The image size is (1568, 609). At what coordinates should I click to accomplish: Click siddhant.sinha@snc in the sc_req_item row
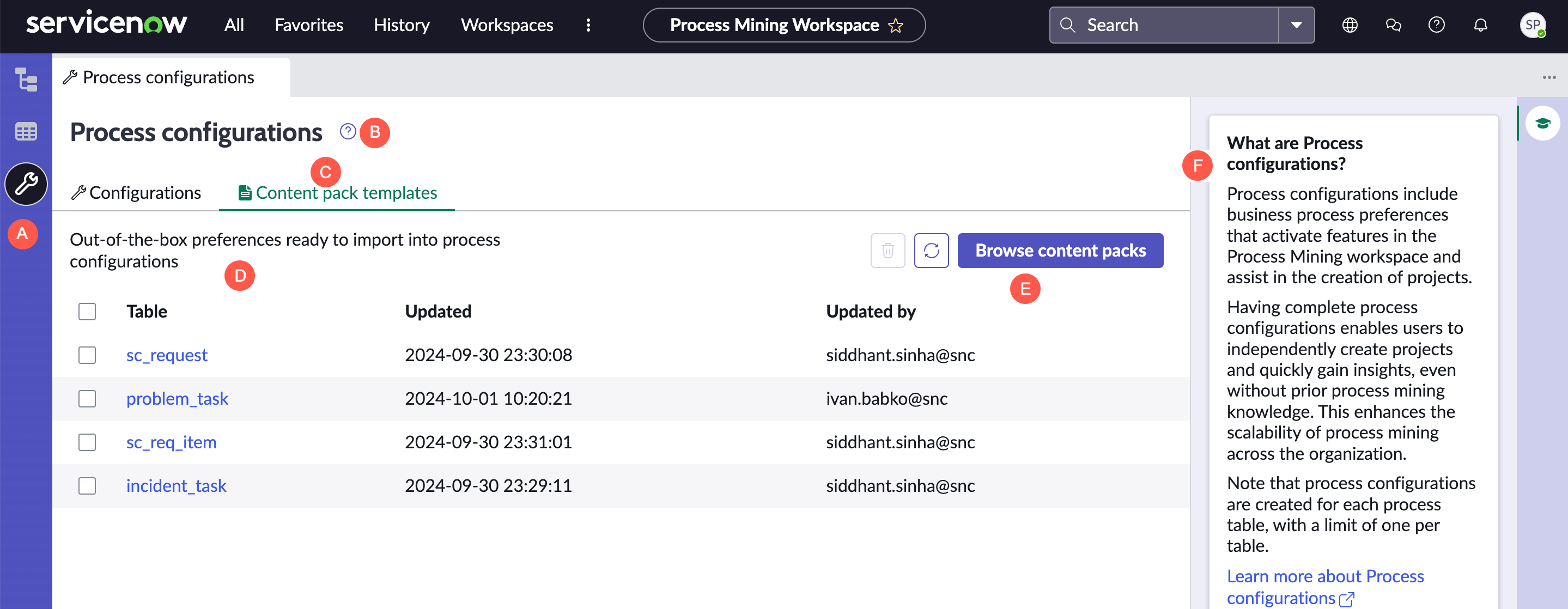900,442
